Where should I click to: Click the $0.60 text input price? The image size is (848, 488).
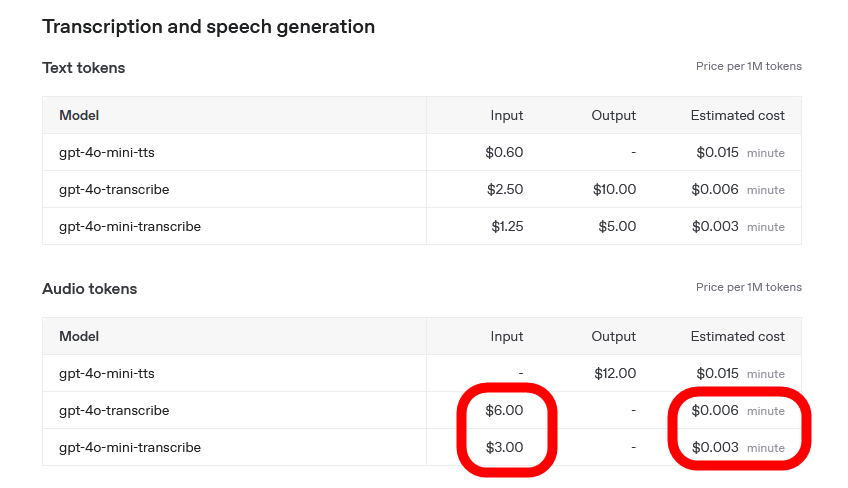click(x=504, y=153)
